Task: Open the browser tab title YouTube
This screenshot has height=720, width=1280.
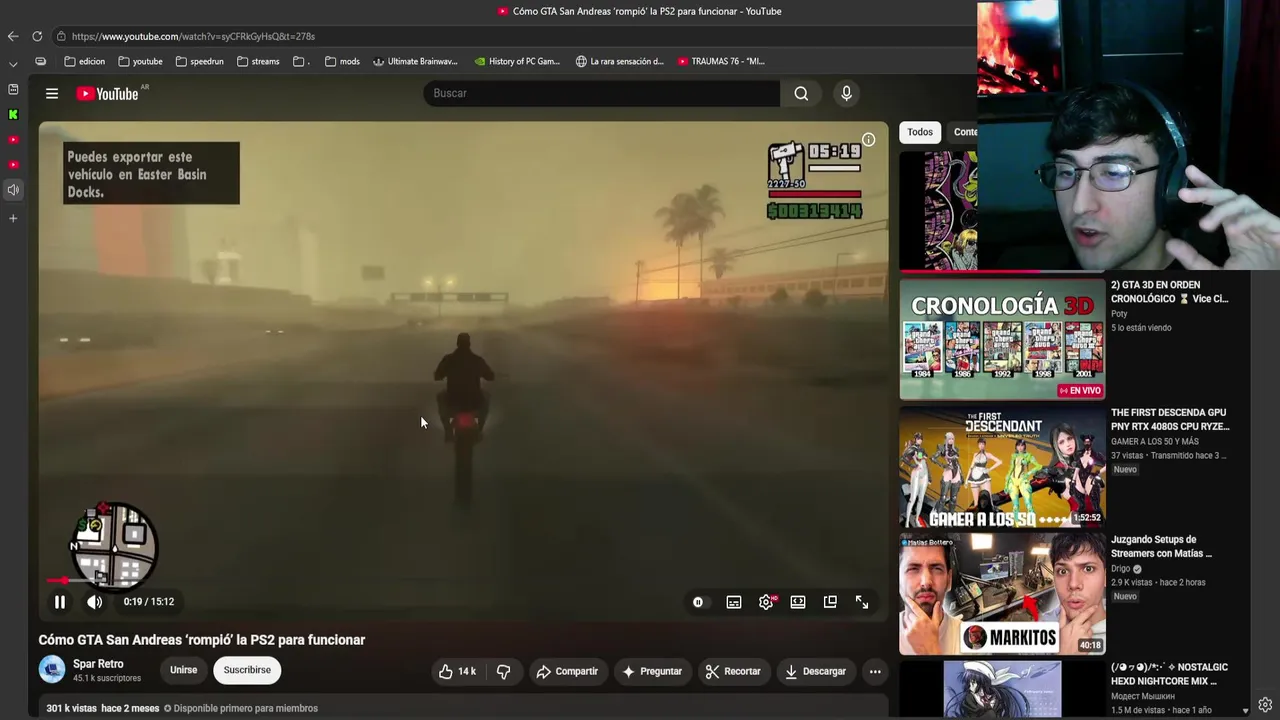Action: [640, 11]
